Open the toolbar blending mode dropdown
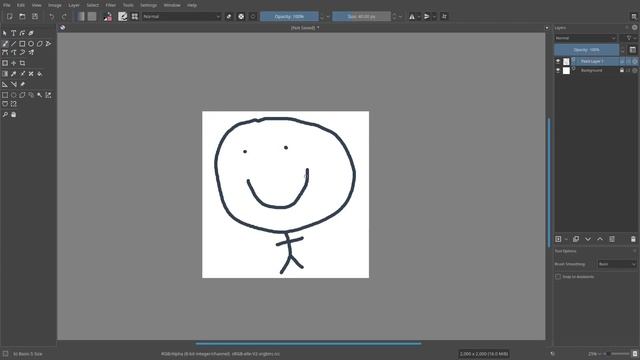The height and width of the screenshot is (360, 640). (x=182, y=16)
